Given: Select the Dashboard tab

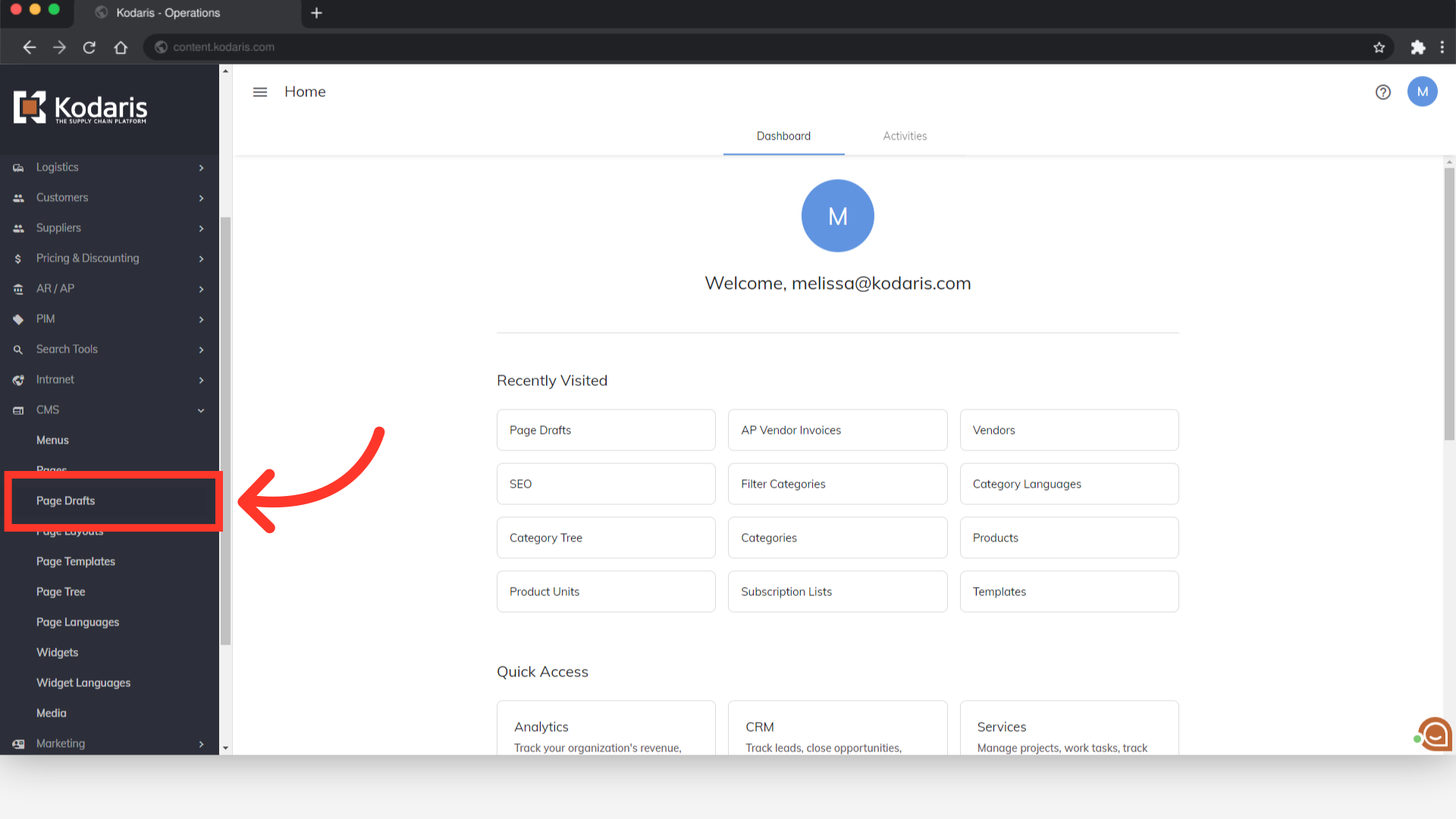Looking at the screenshot, I should pyautogui.click(x=783, y=136).
